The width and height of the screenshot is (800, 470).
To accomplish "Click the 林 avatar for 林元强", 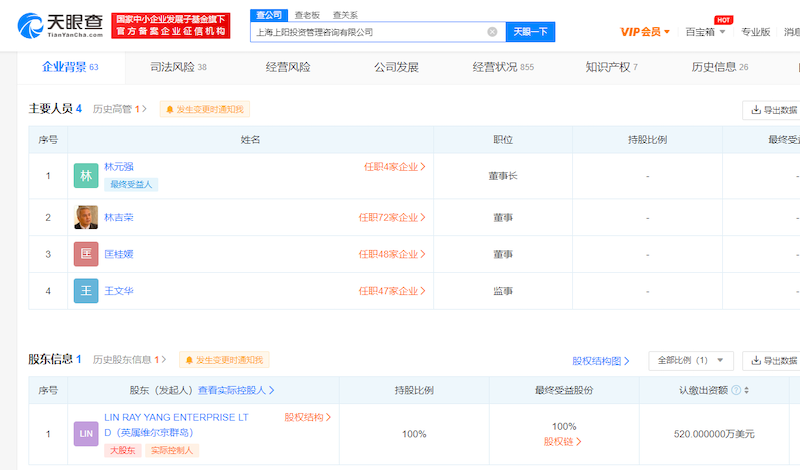I will point(86,176).
